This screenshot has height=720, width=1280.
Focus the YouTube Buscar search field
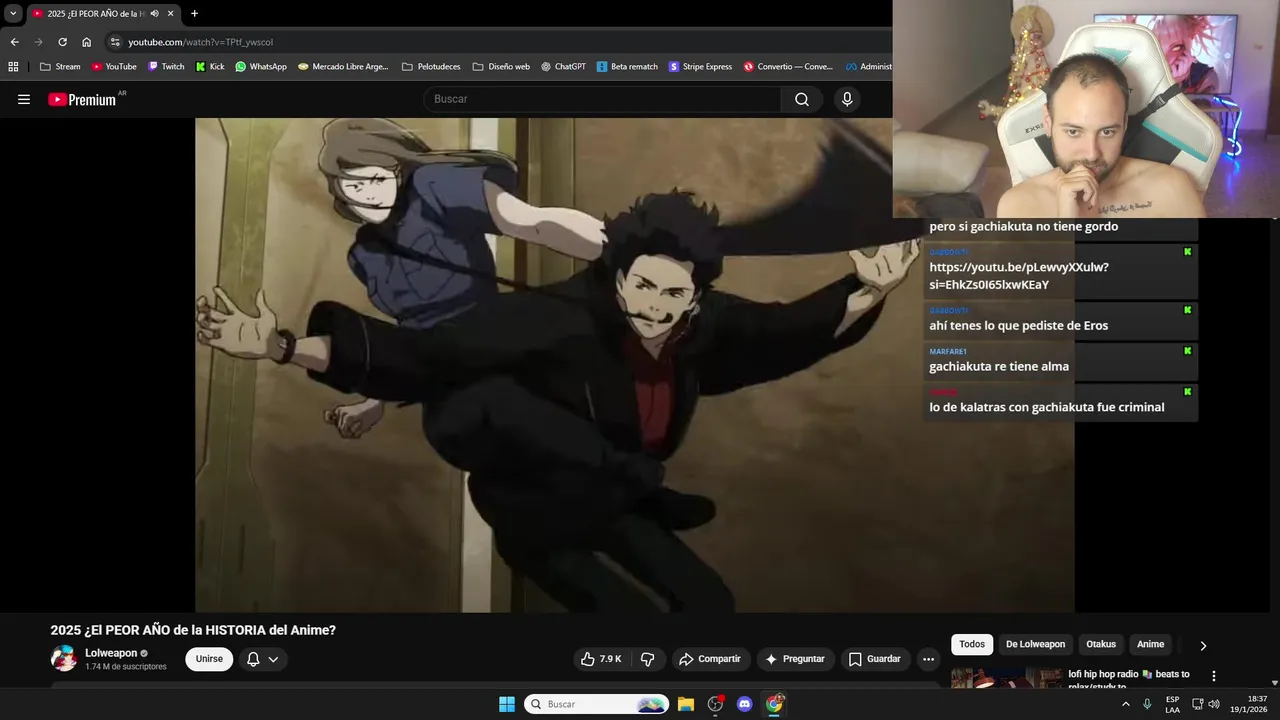tap(603, 99)
